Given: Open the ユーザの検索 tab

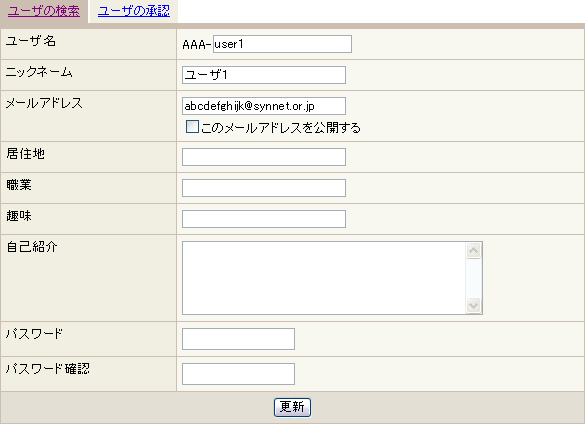Looking at the screenshot, I should pos(44,11).
